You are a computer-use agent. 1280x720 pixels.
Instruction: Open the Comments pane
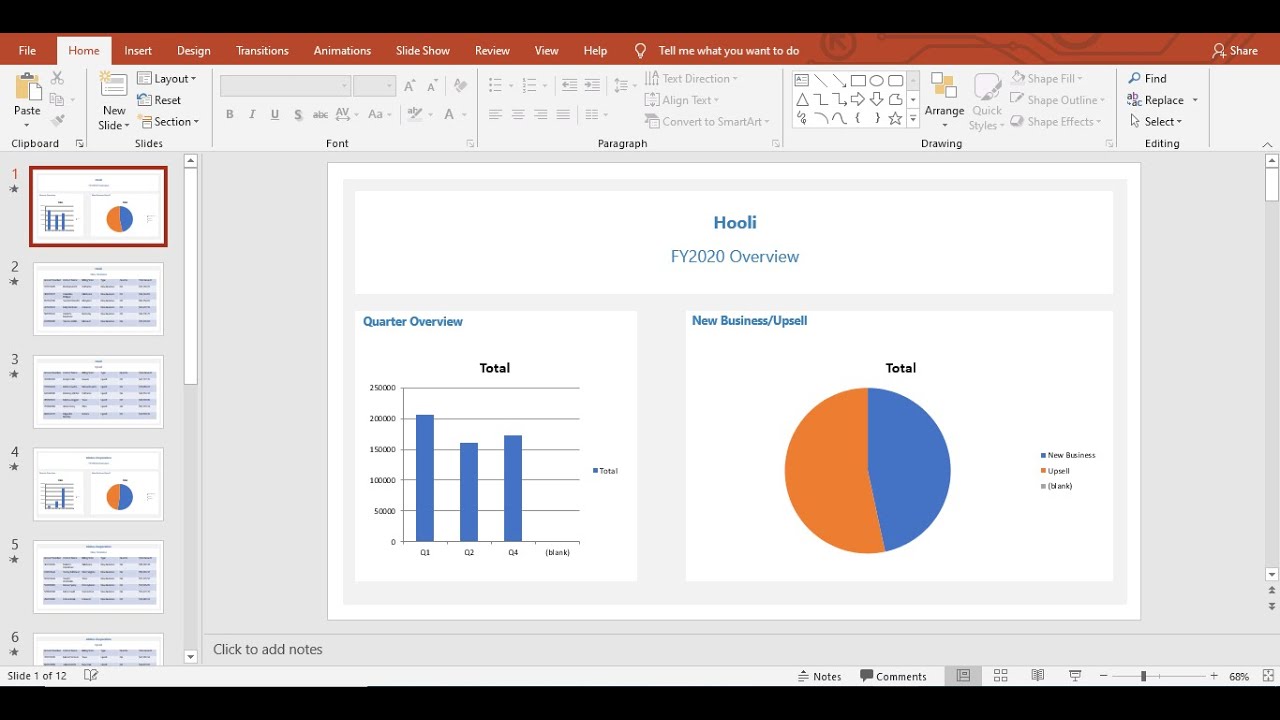point(893,676)
